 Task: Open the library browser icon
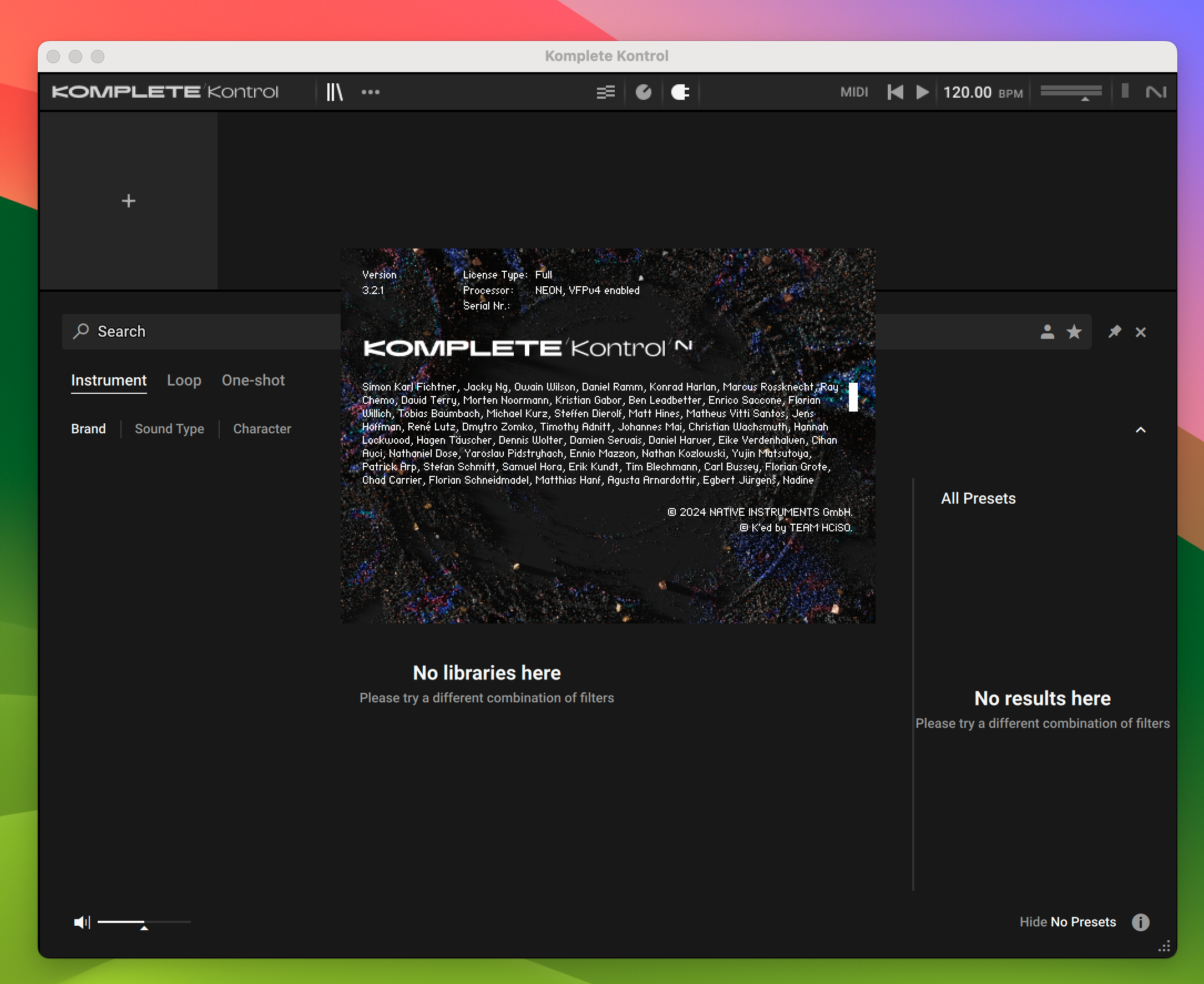coord(335,92)
